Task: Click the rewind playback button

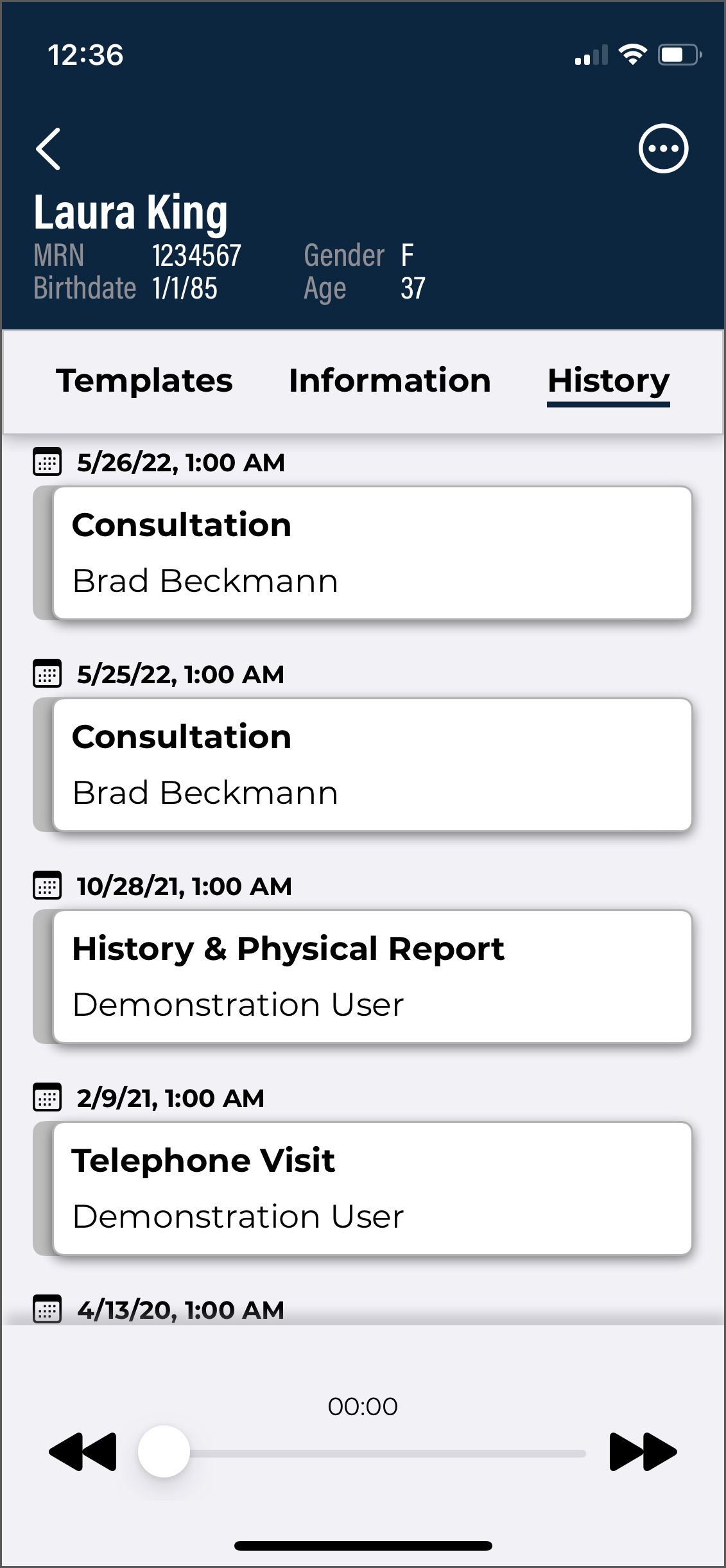Action: click(x=83, y=1452)
